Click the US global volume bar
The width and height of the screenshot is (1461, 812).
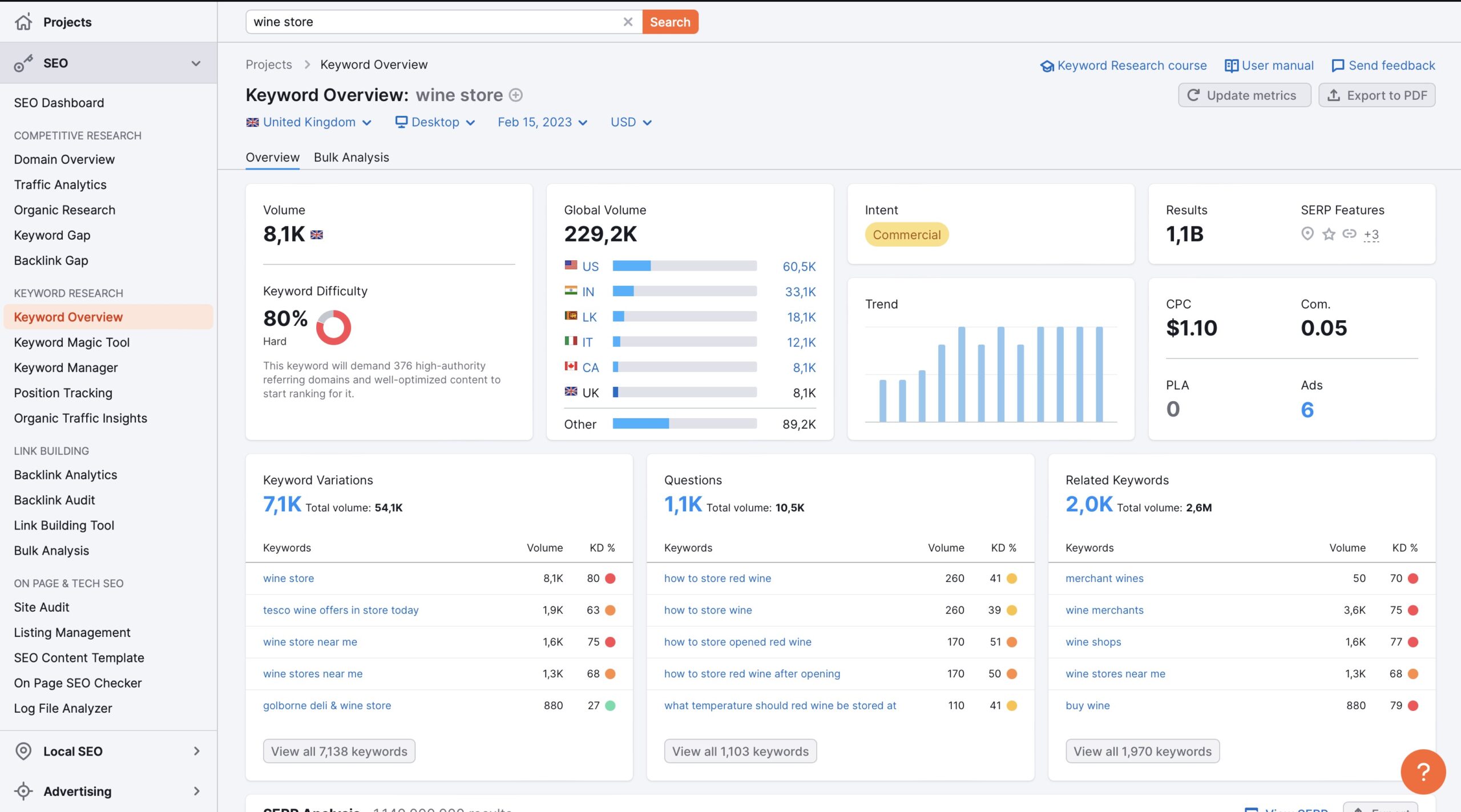[684, 266]
